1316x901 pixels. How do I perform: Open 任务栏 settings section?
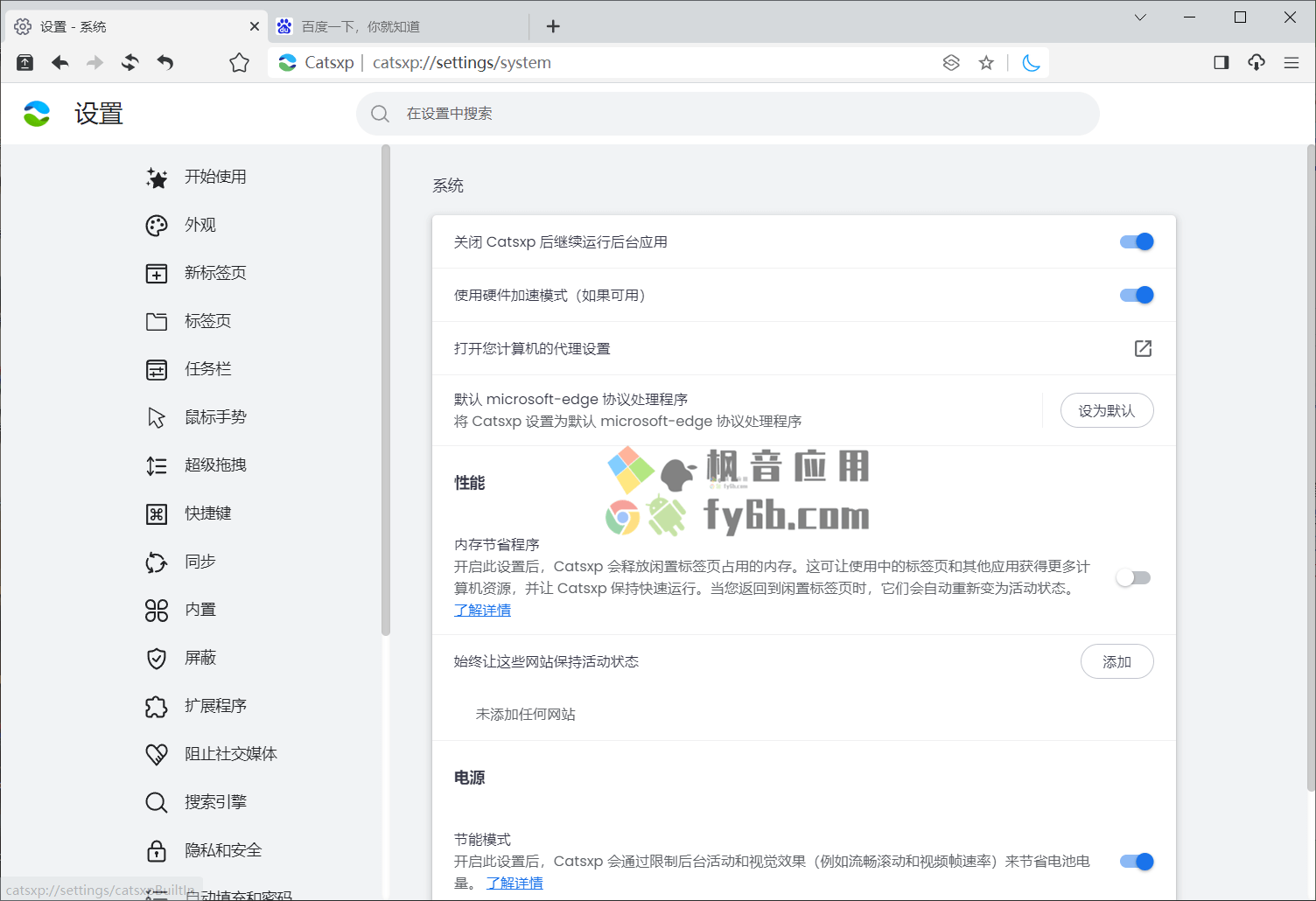[x=208, y=369]
